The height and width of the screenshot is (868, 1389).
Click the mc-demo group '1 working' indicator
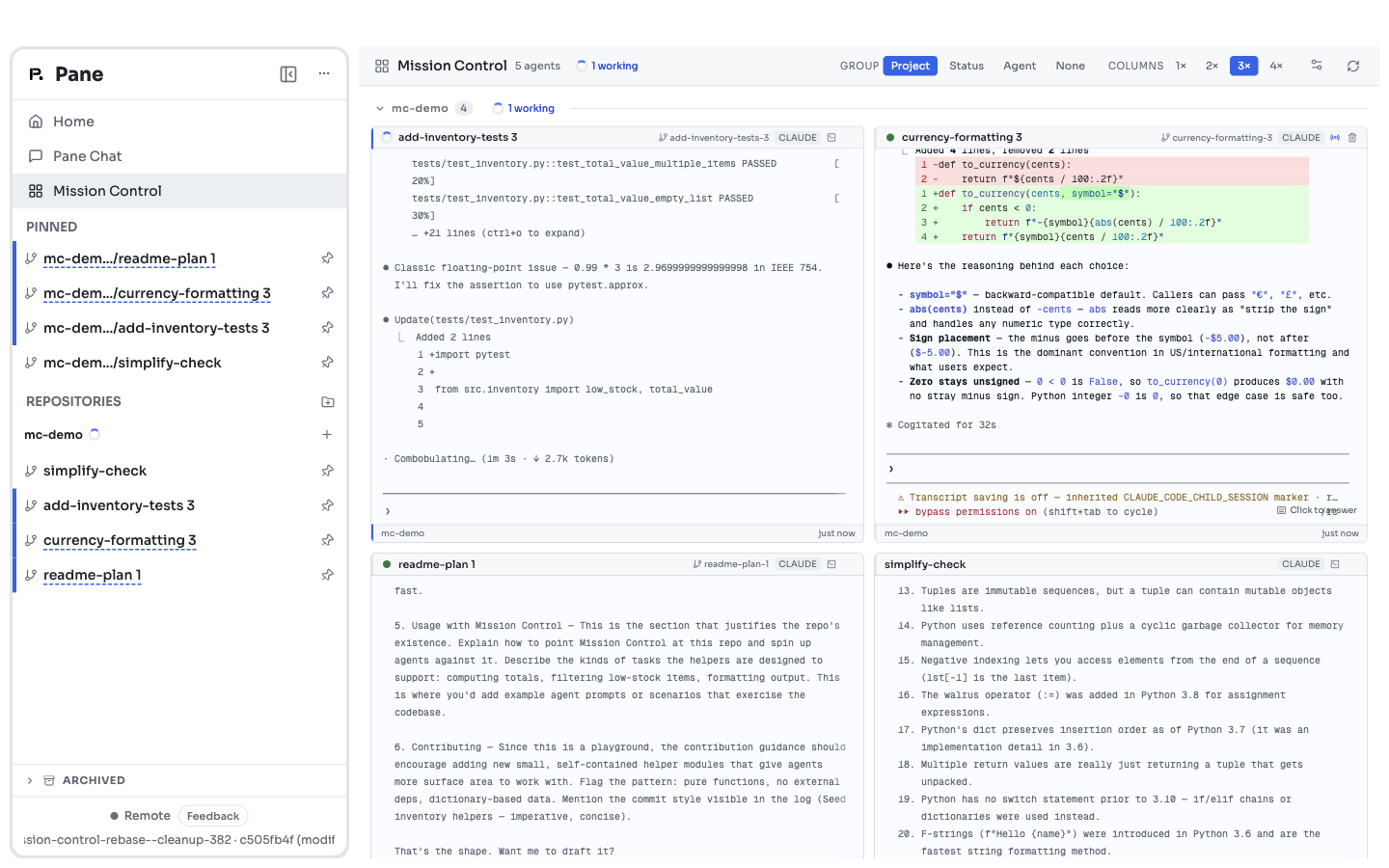[524, 109]
